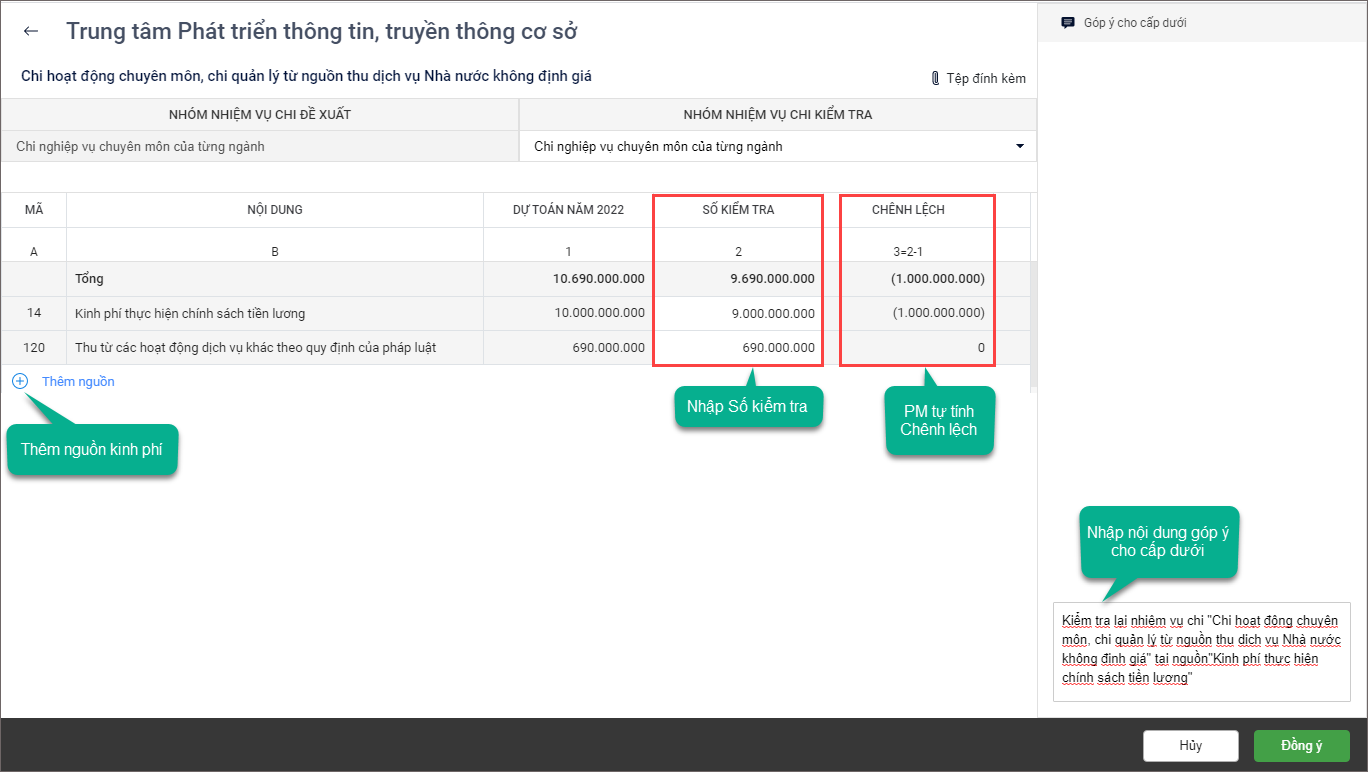
Task: Select the Góp ý cho cấp dưới tab
Action: (x=1134, y=22)
